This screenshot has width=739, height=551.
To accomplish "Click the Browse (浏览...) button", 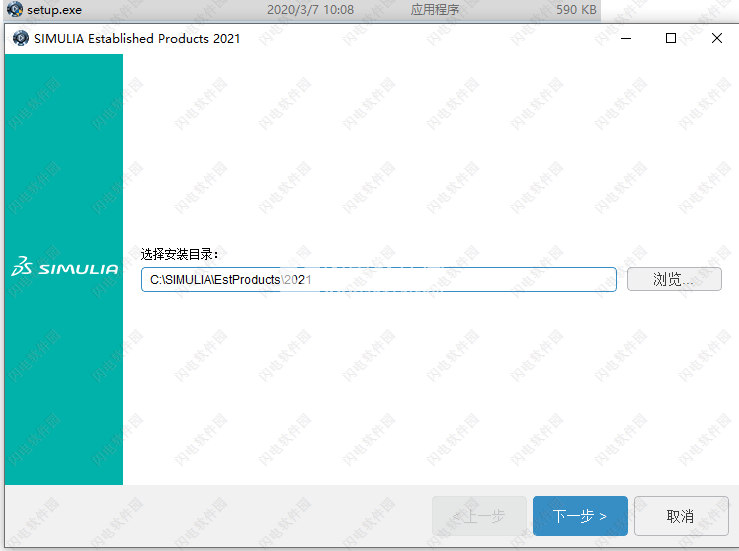I will [674, 280].
